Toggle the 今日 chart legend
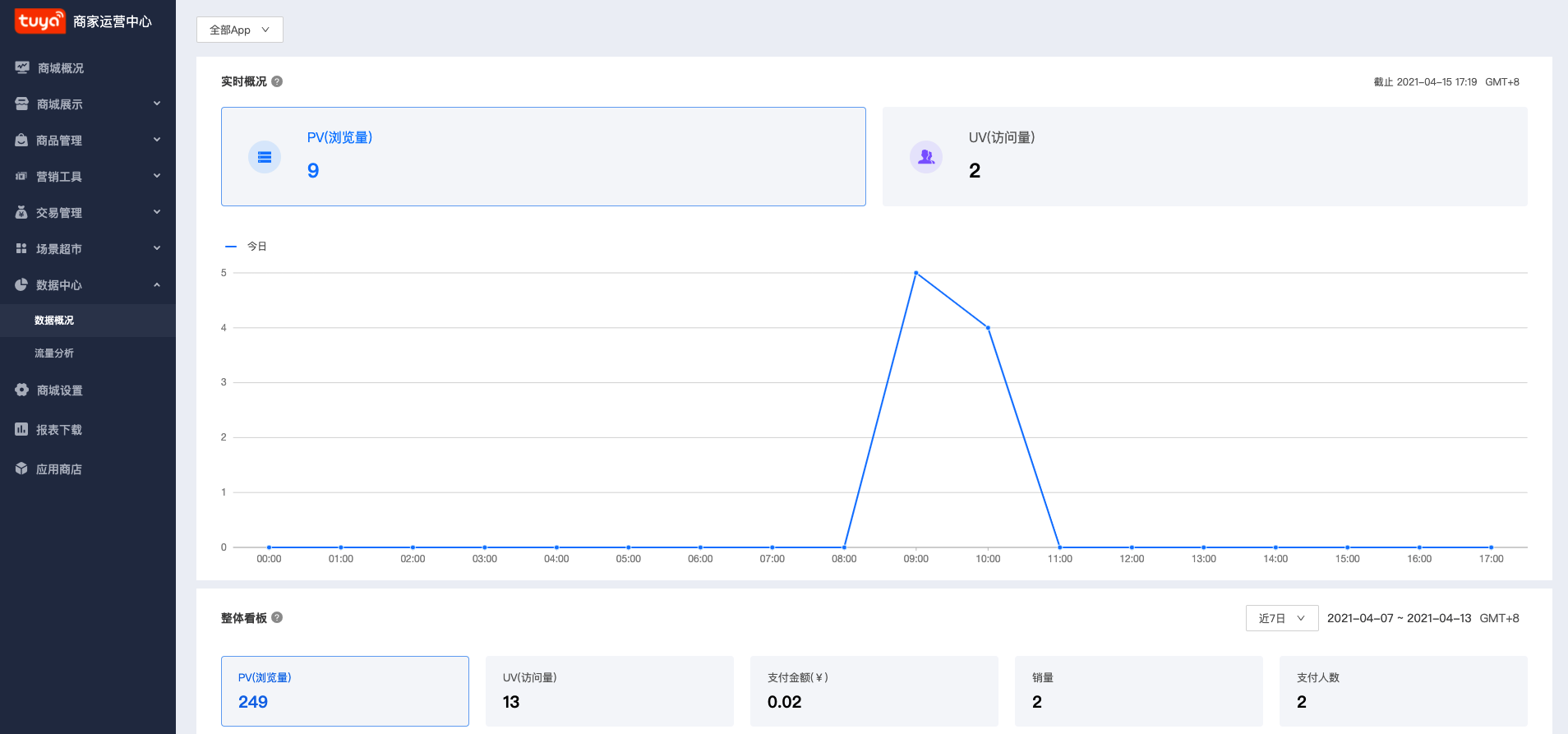Viewport: 1568px width, 734px height. pyautogui.click(x=246, y=247)
